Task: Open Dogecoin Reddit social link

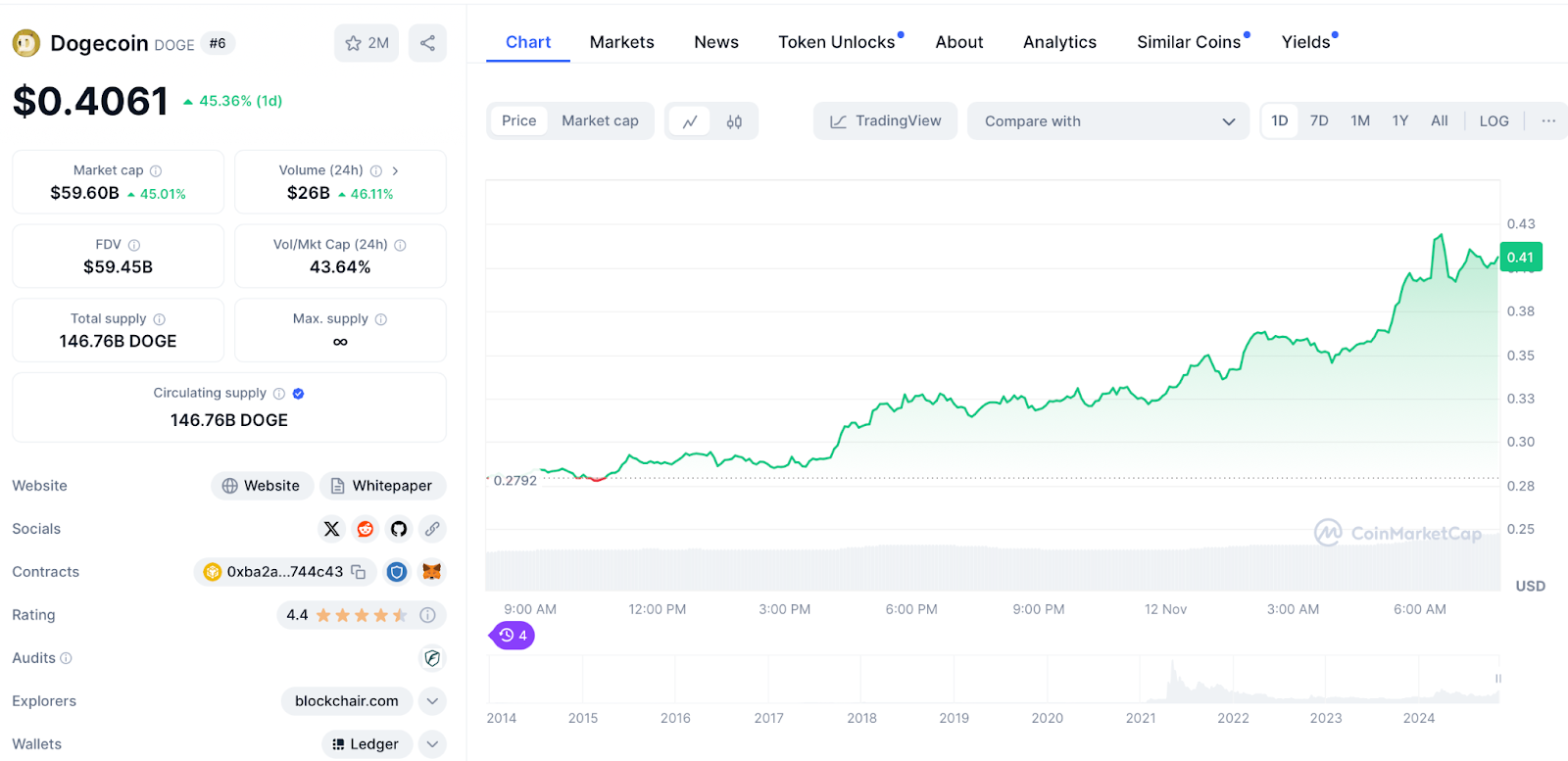Action: (x=366, y=529)
